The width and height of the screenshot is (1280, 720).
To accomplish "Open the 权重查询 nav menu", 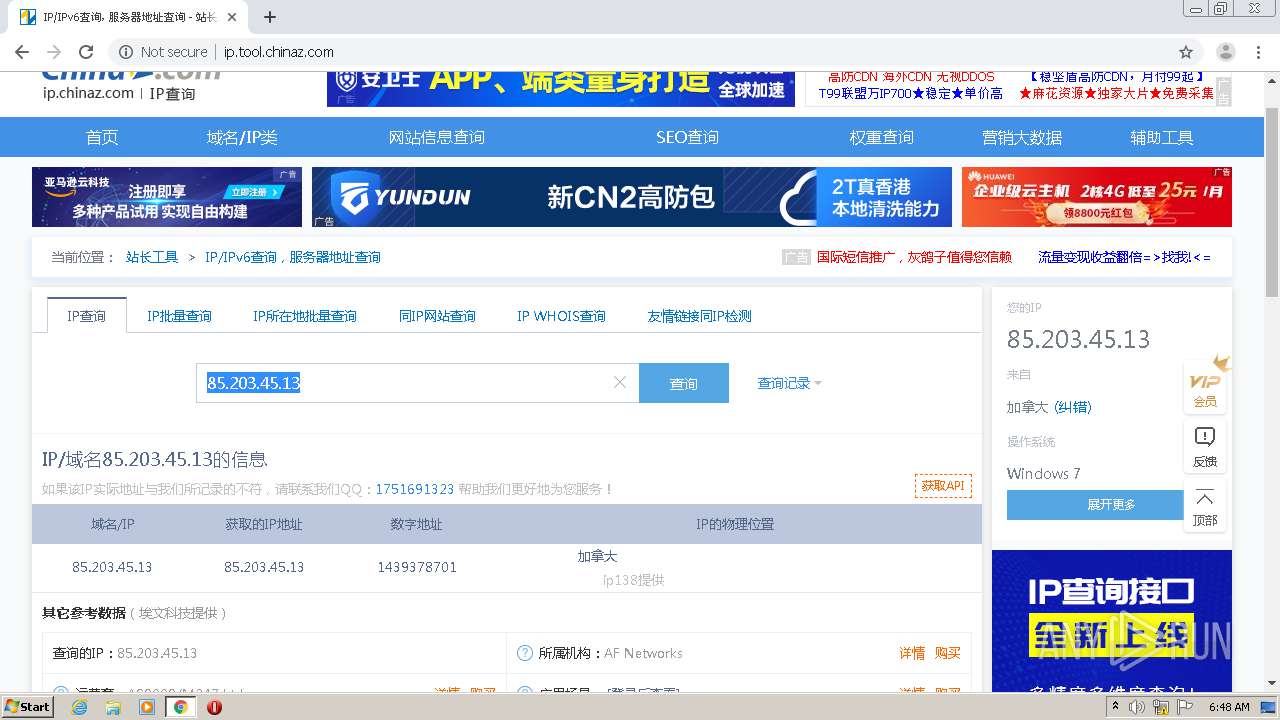I will (x=882, y=137).
